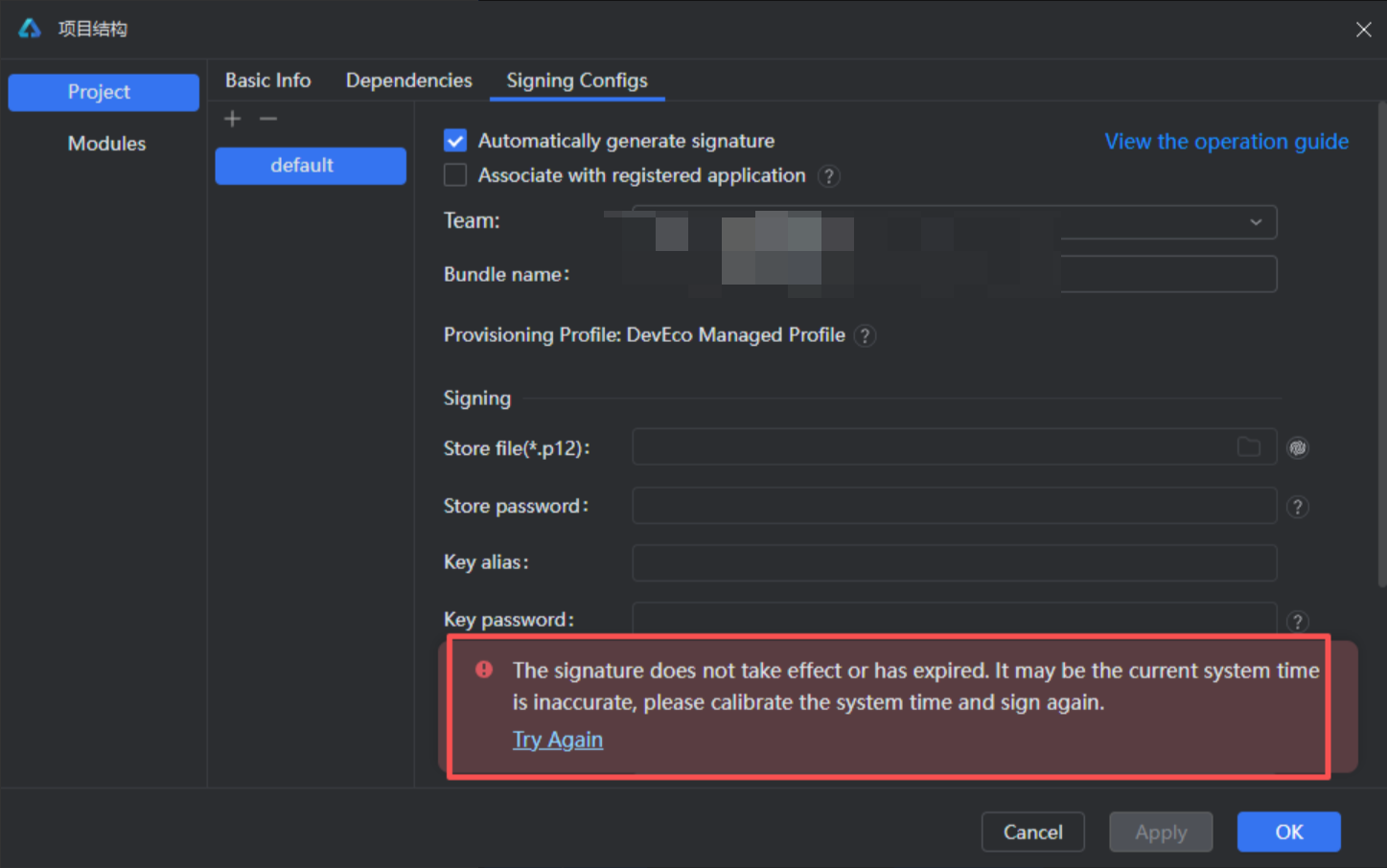Select the Signing Configs tab
Screen dimensions: 1387x868
click(577, 81)
